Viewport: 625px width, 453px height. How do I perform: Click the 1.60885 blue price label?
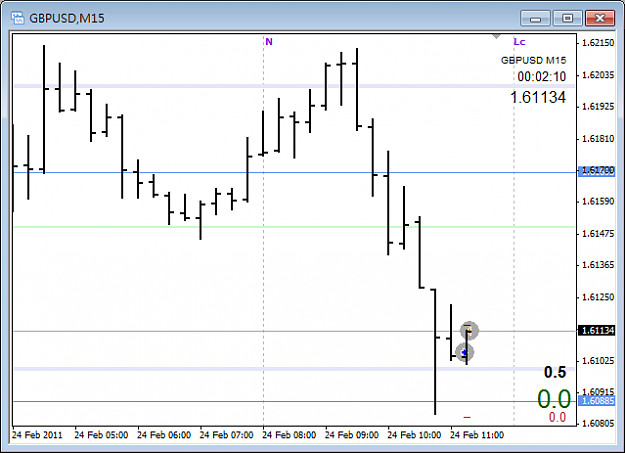597,400
